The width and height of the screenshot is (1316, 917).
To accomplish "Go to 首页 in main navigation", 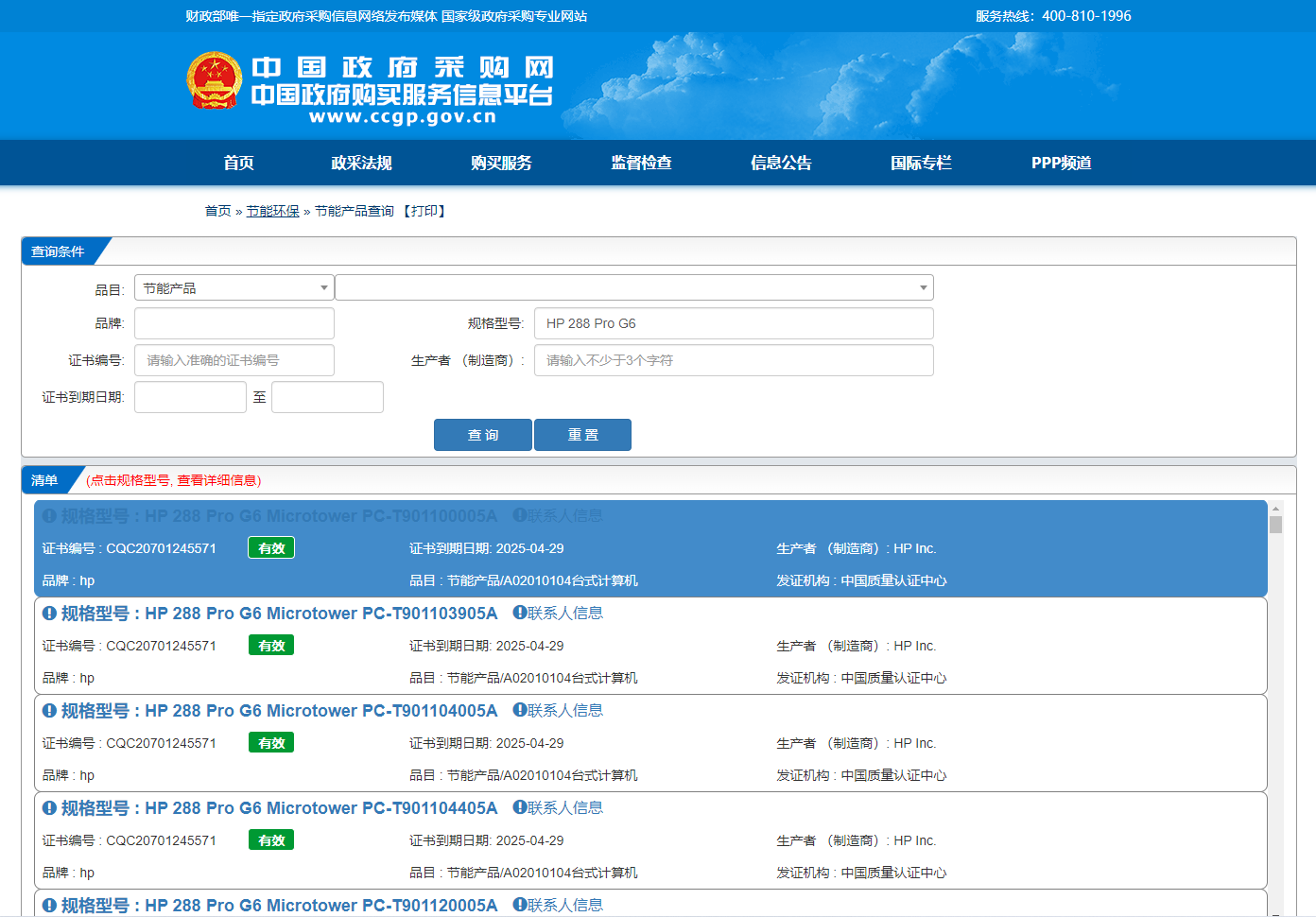I will coord(238,163).
